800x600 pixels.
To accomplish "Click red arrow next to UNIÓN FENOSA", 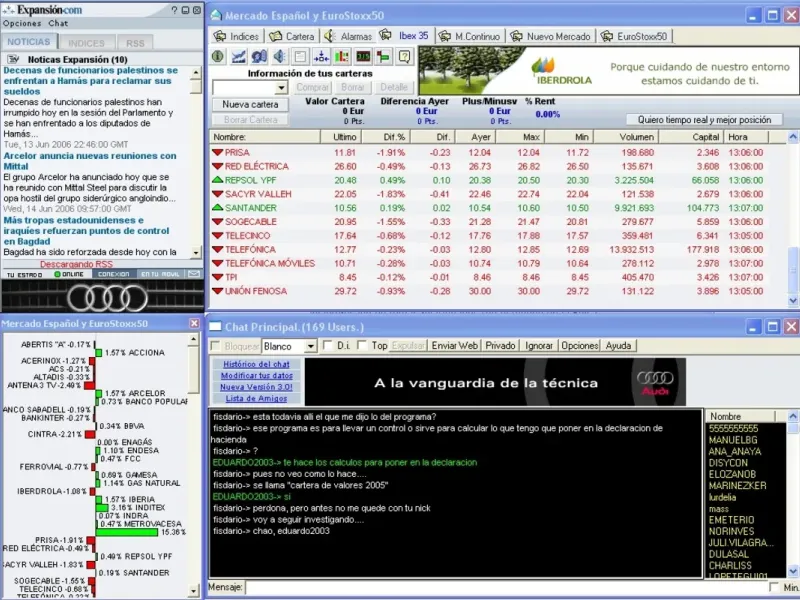I will pos(218,290).
